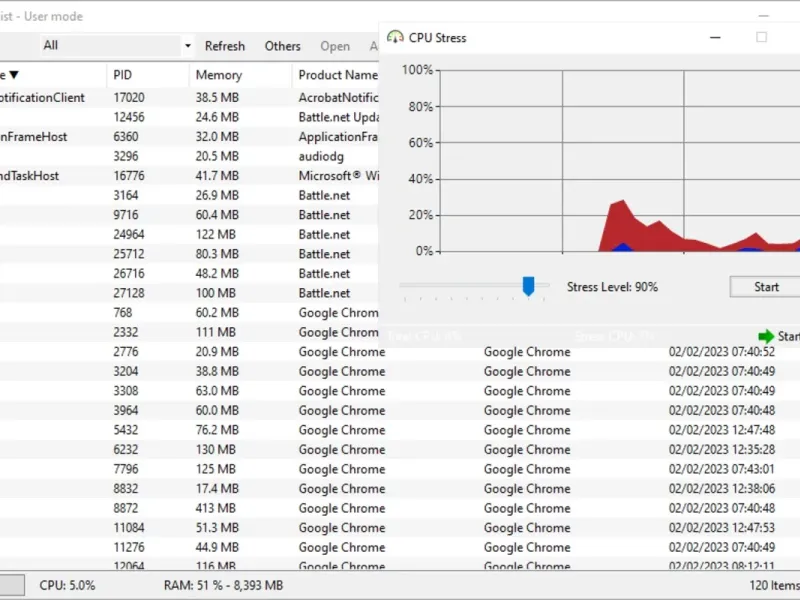
Task: Click the 44.9 MB memory cell
Action: point(217,547)
